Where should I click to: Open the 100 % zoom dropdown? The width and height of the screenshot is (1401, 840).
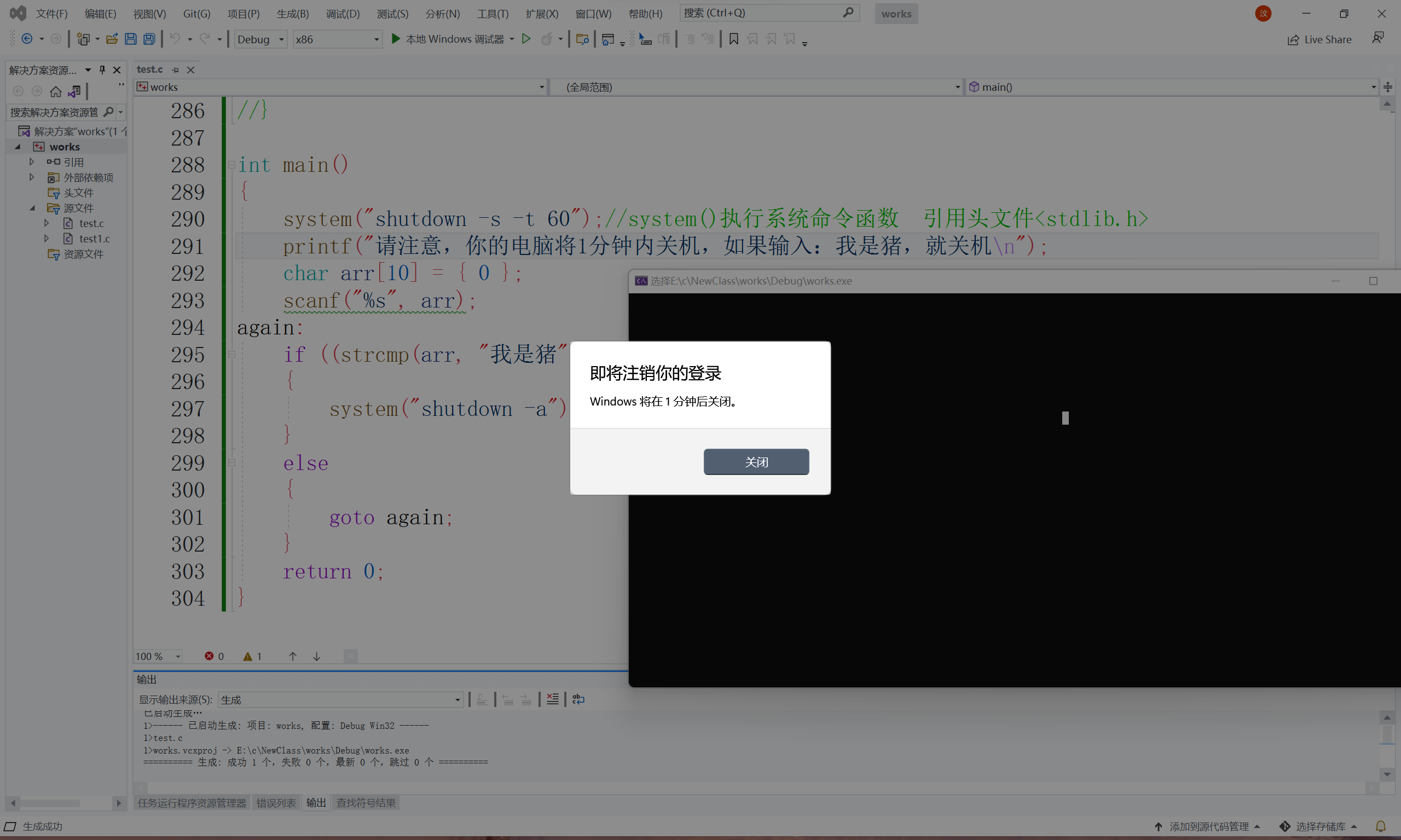click(x=158, y=656)
